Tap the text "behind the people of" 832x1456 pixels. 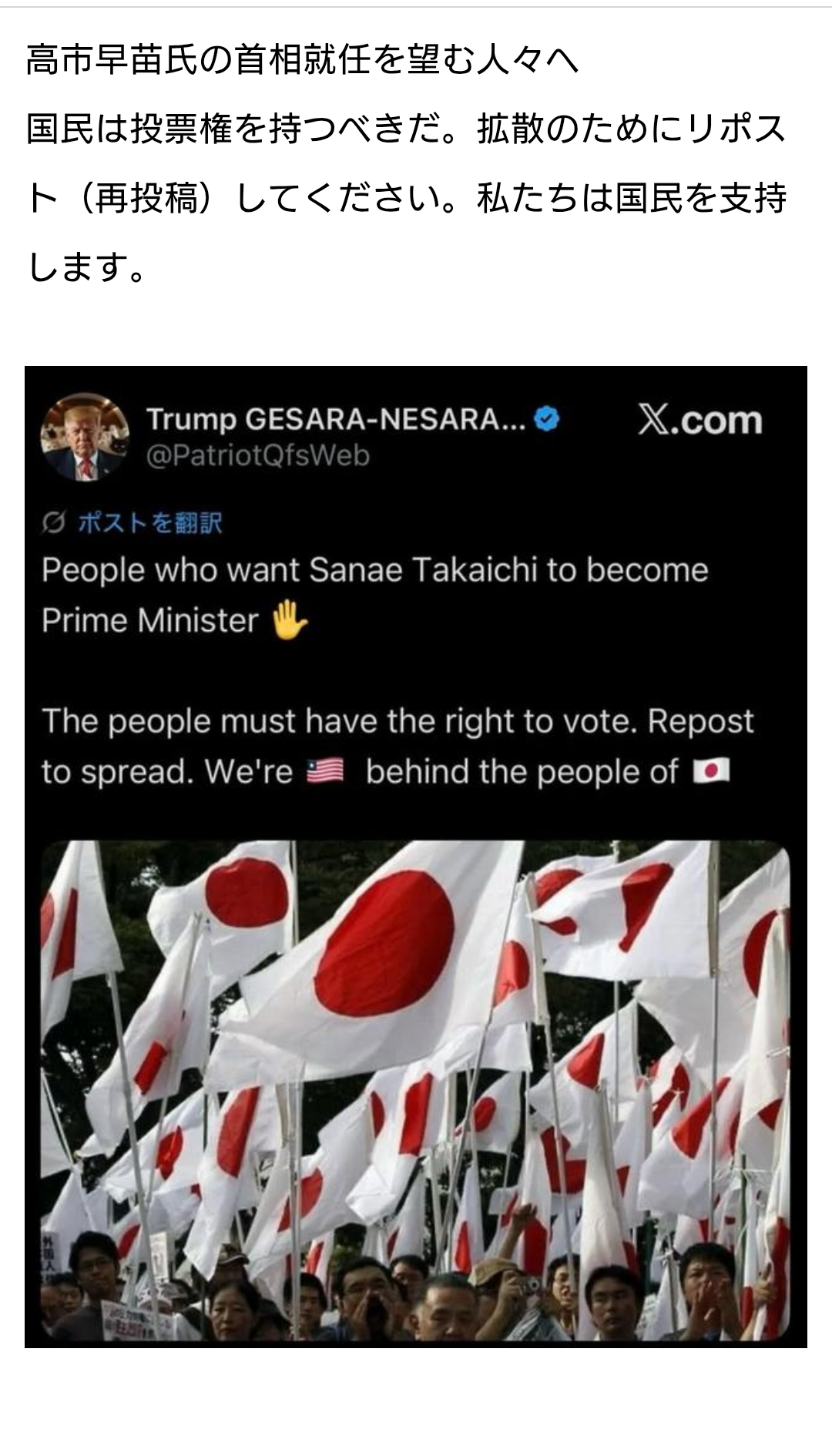tap(522, 772)
